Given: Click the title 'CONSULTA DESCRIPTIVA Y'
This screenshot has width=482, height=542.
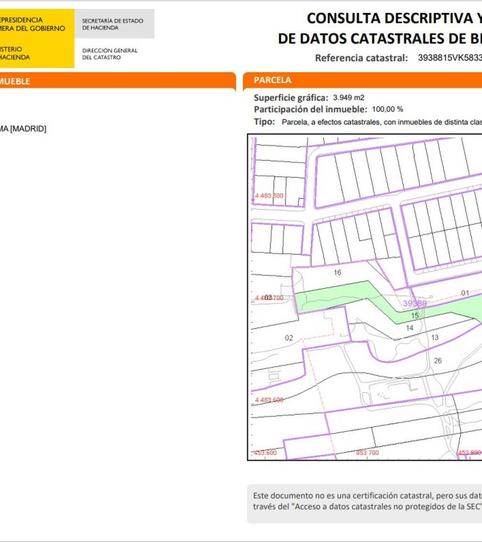Looking at the screenshot, I should 394,18.
